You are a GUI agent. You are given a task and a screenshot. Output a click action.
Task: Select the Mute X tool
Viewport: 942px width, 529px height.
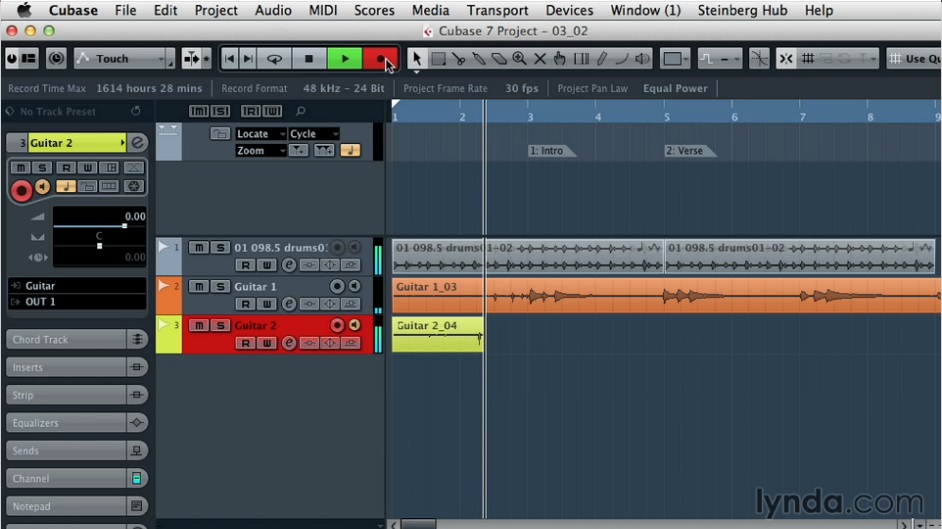coord(540,59)
